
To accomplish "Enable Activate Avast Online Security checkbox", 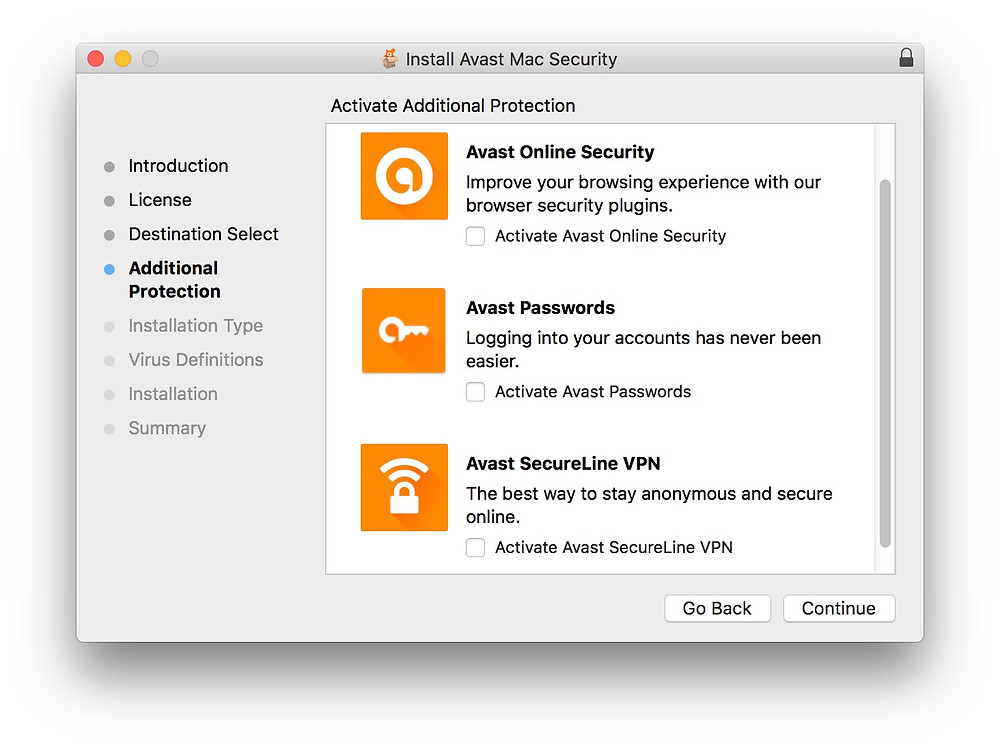I will (475, 236).
